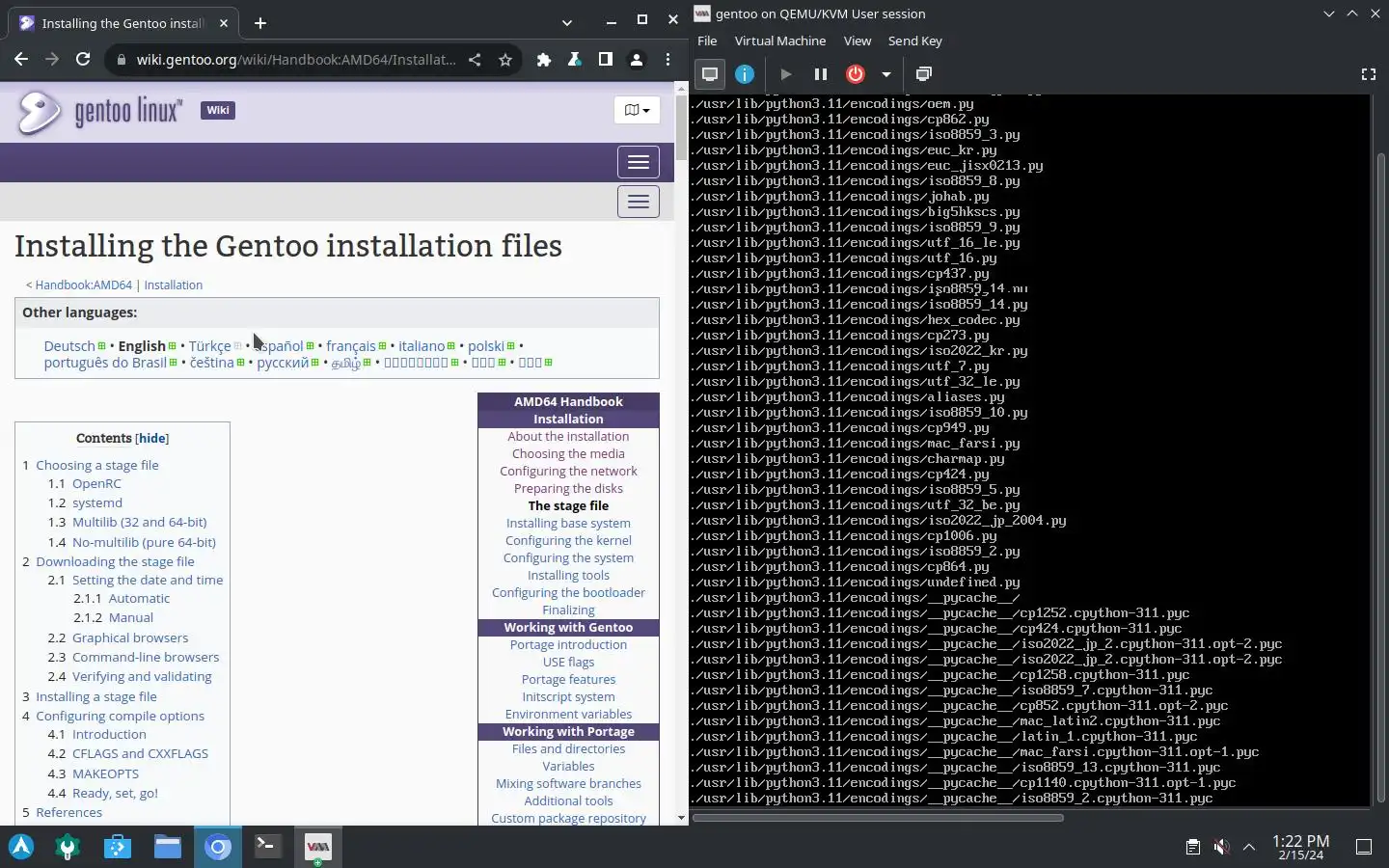Open USE flags handbook page

tap(568, 663)
